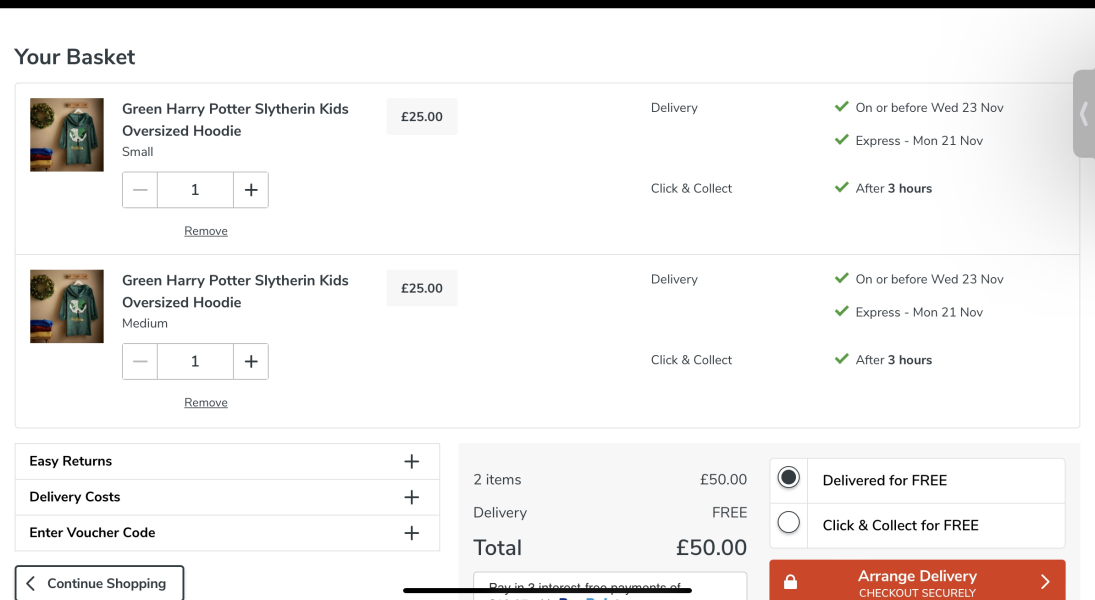Go back with Continue Shopping

(x=99, y=583)
